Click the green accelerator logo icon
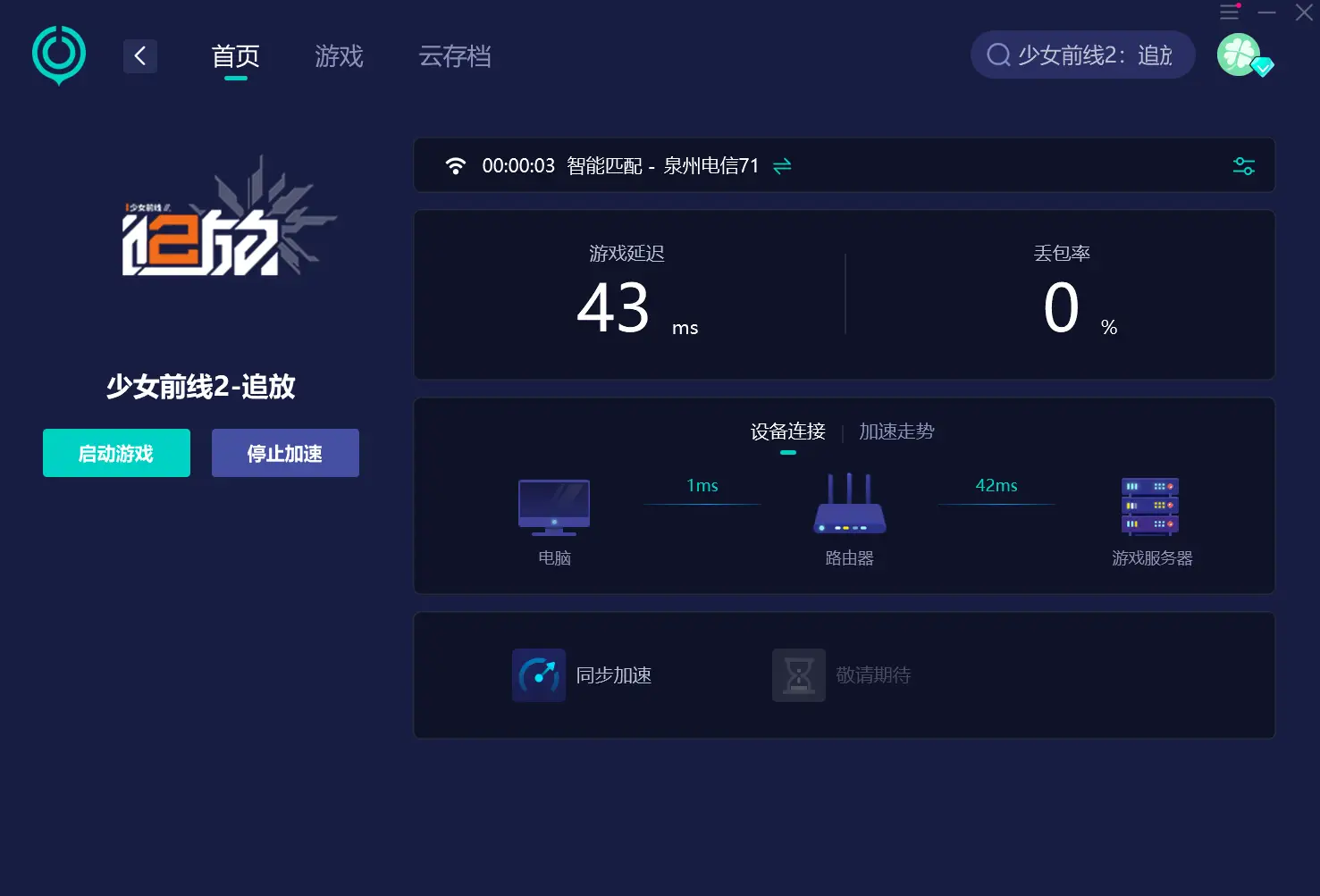The image size is (1320, 896). point(59,55)
